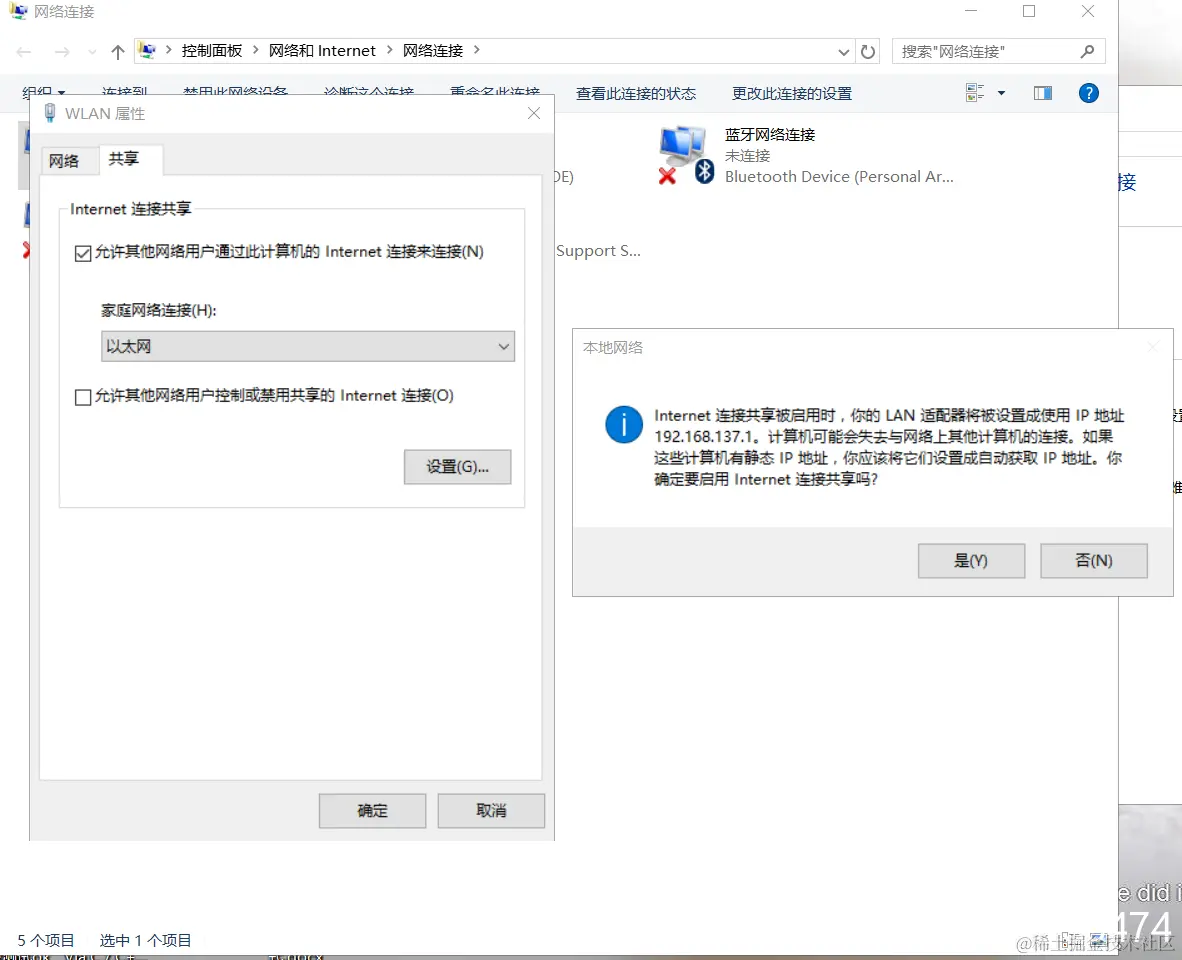
Task: Toggle the Internet connection sharing checkbox
Action: tap(83, 252)
